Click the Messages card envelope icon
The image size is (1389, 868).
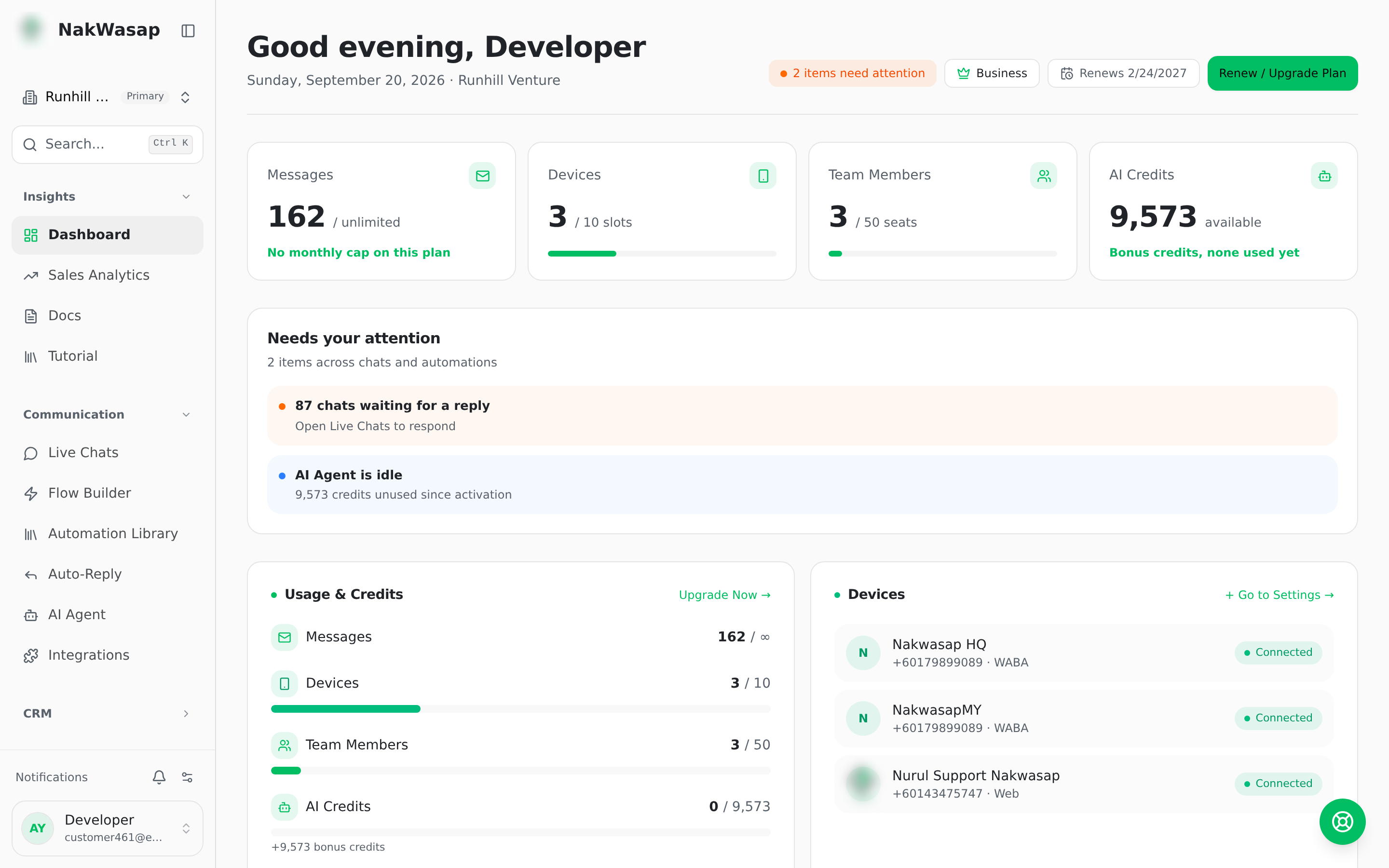[482, 176]
